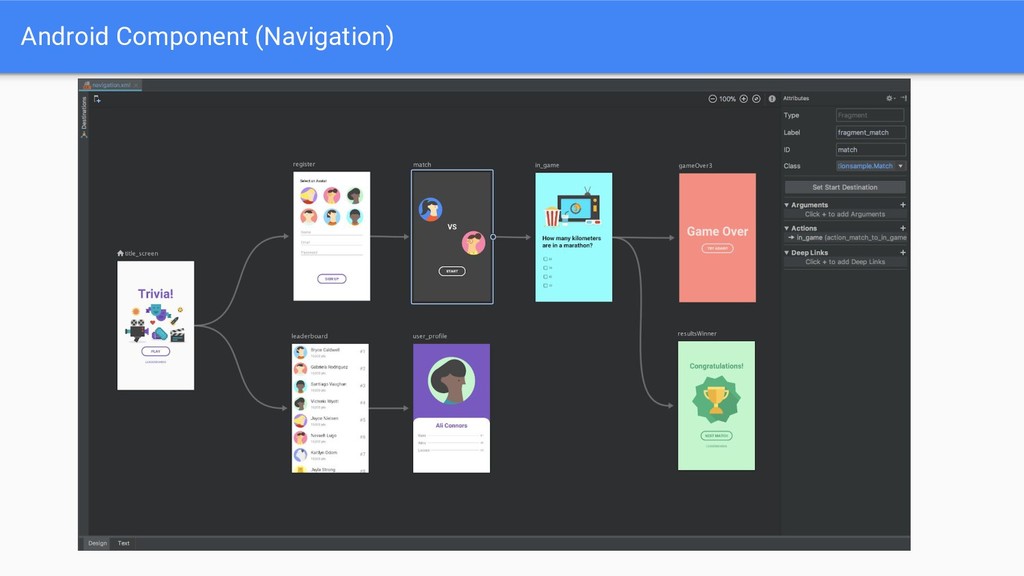Click the register destination label
Image resolution: width=1024 pixels, height=576 pixels.
[x=304, y=165]
